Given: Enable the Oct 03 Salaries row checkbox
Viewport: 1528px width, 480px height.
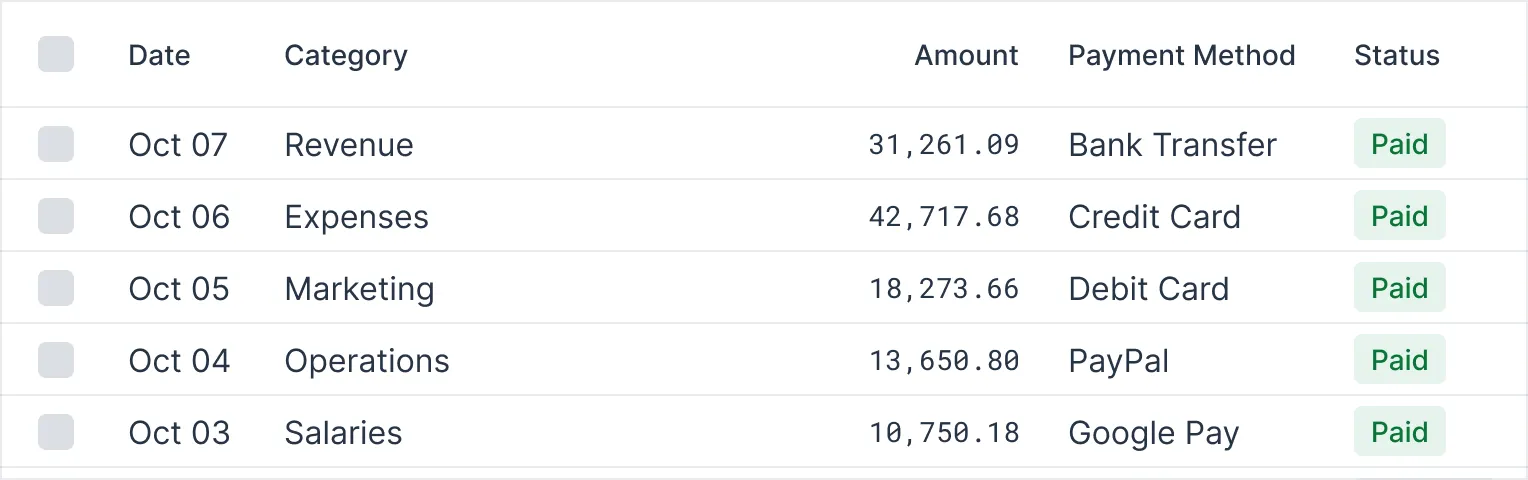Looking at the screenshot, I should [x=56, y=432].
